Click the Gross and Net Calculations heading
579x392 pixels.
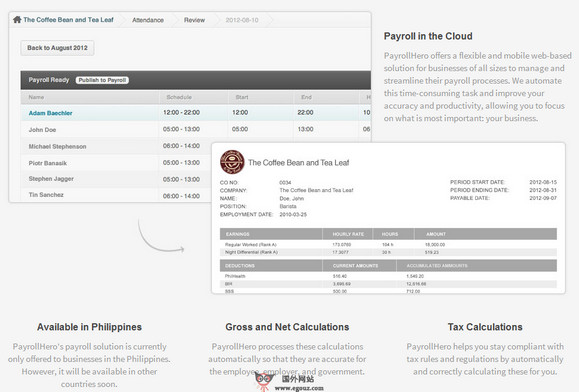(287, 327)
